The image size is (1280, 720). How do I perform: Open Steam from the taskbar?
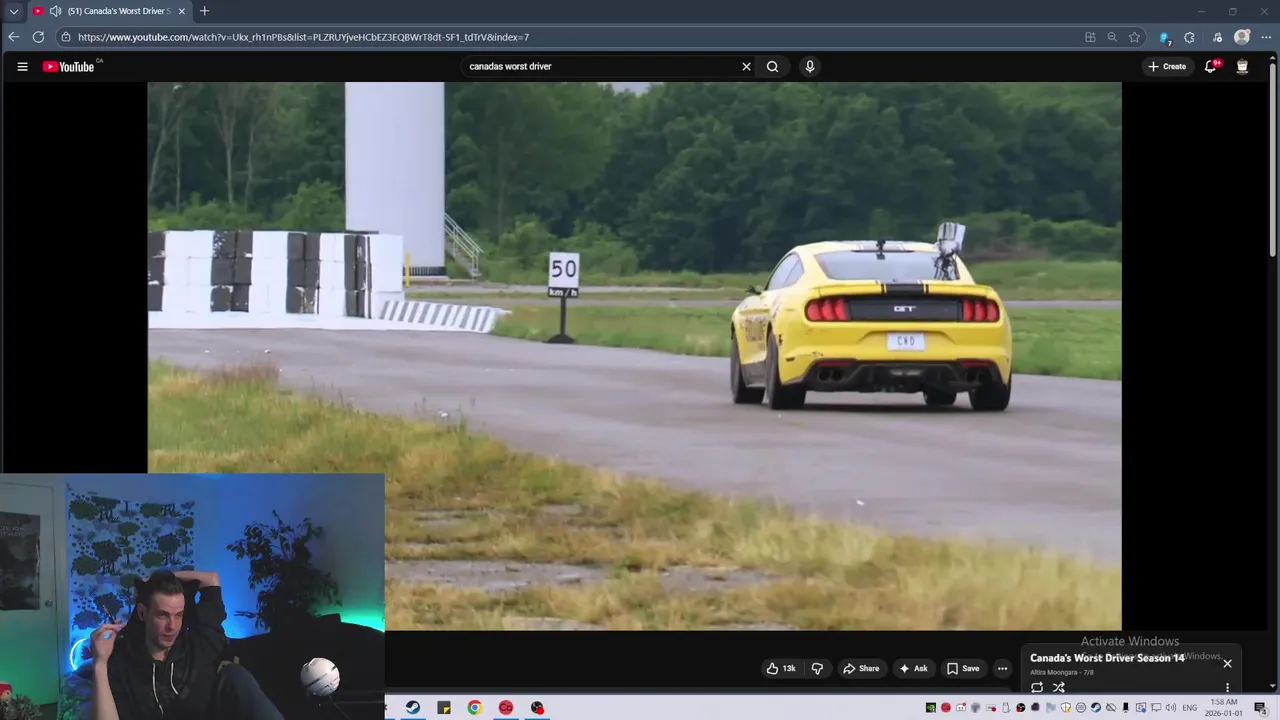413,708
